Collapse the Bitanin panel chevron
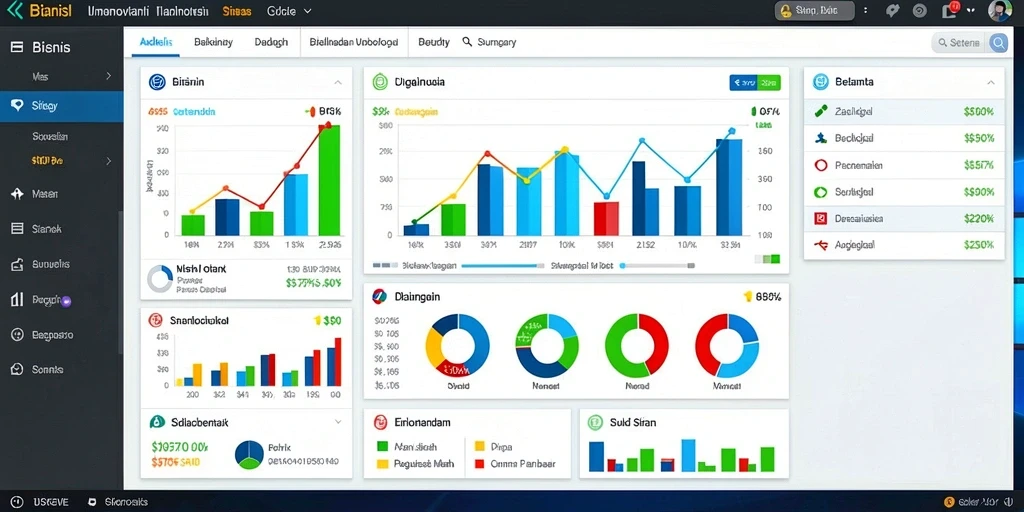Viewport: 1024px width, 512px height. coord(338,83)
